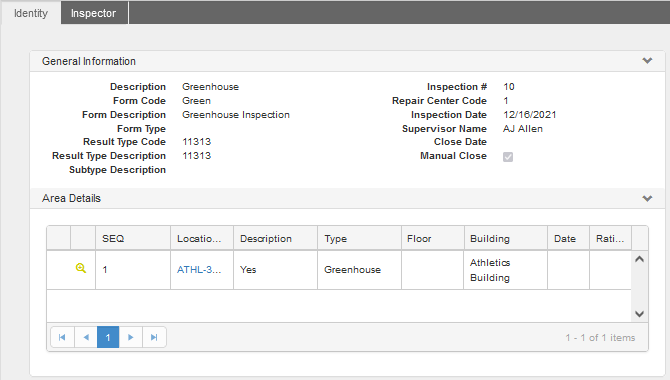Click grid scrollbar down arrow
670x380 pixels.
tap(639, 314)
